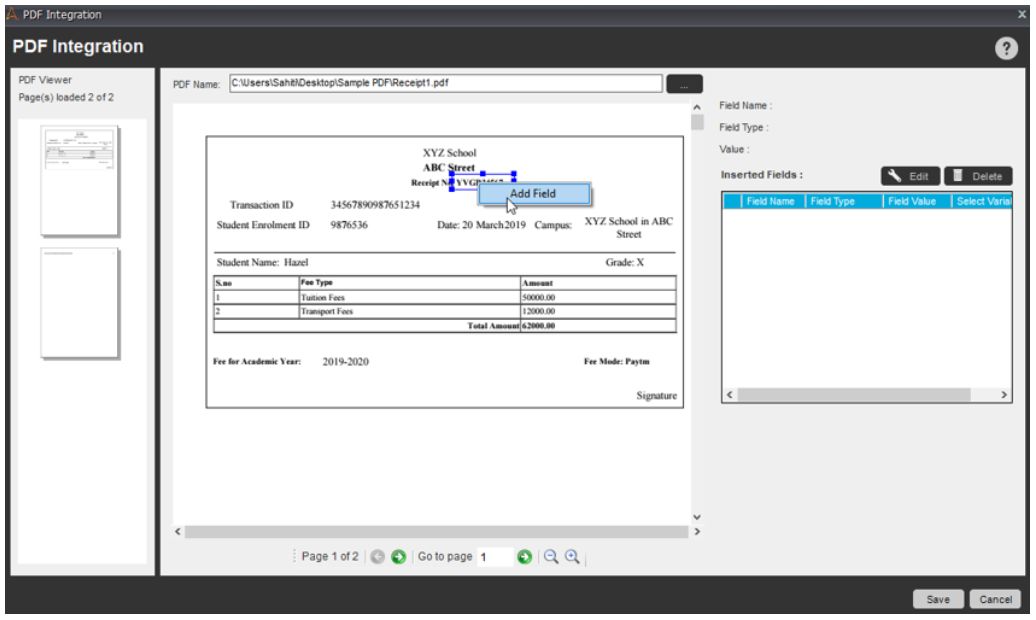Viewport: 1036px width, 620px height.
Task: Click the 50000.00 amount cell
Action: pyautogui.click(x=598, y=297)
